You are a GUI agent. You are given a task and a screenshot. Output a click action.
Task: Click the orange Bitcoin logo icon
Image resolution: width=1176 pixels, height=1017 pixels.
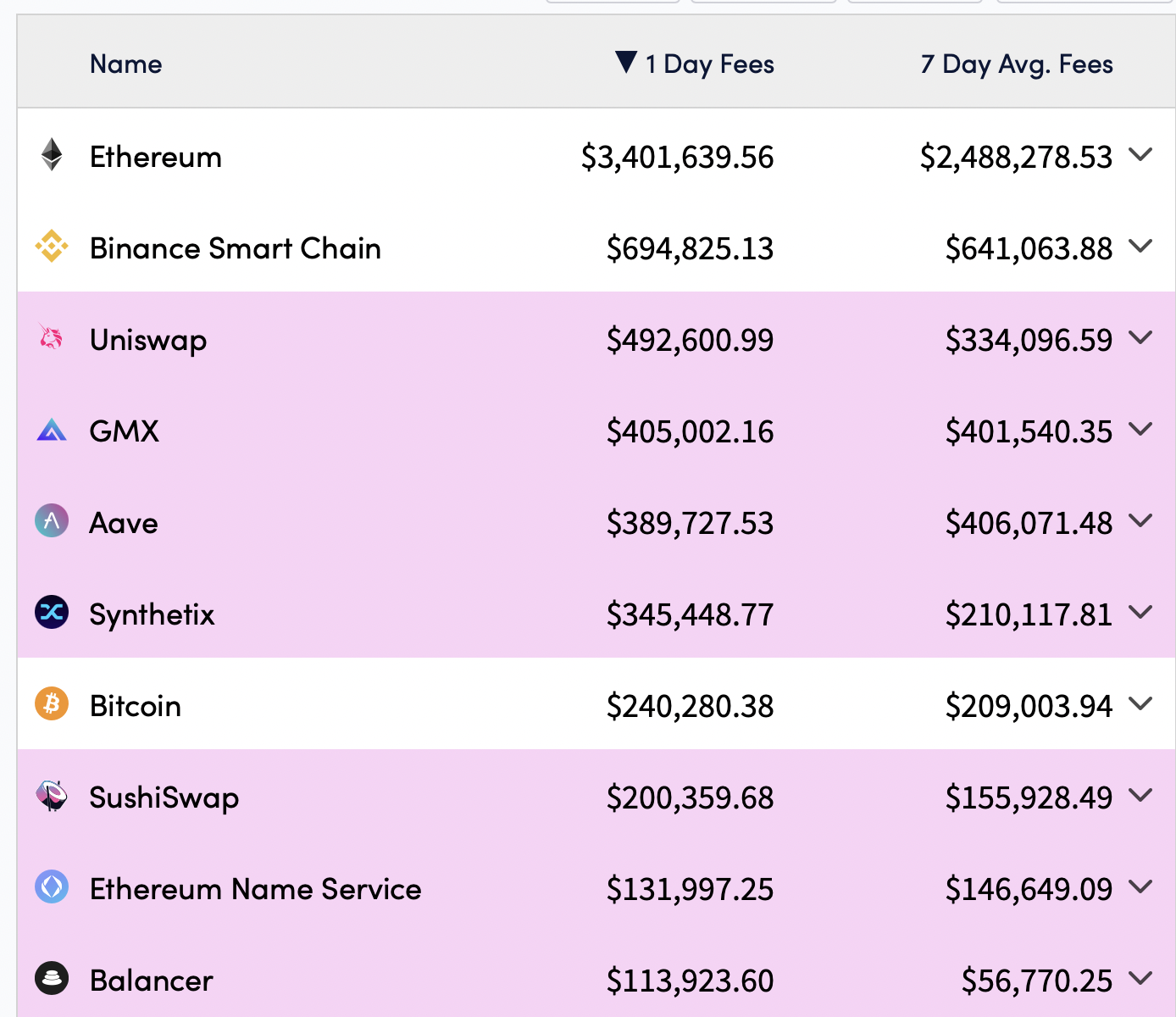(52, 703)
